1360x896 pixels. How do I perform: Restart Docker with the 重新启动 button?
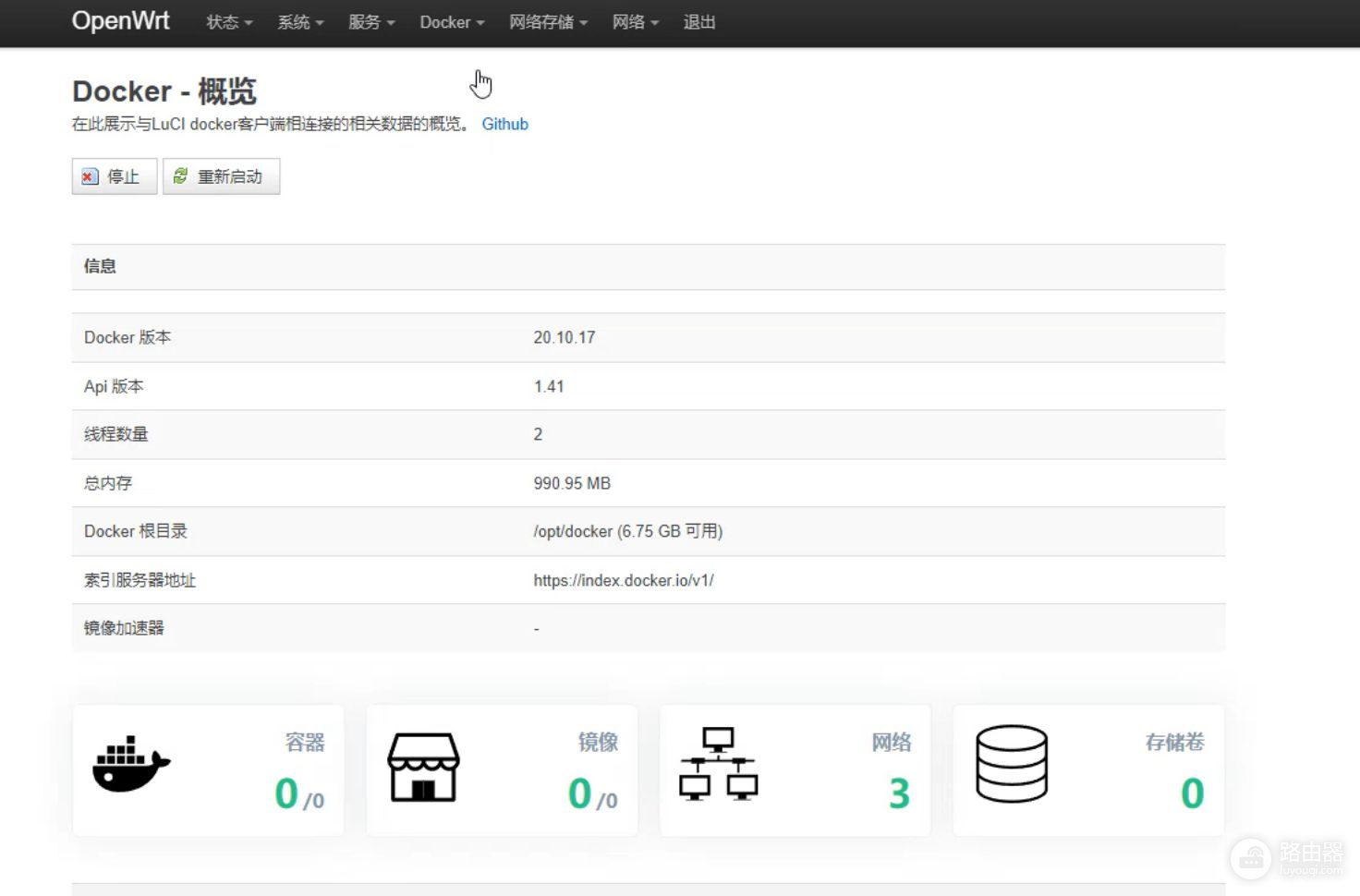click(x=221, y=176)
